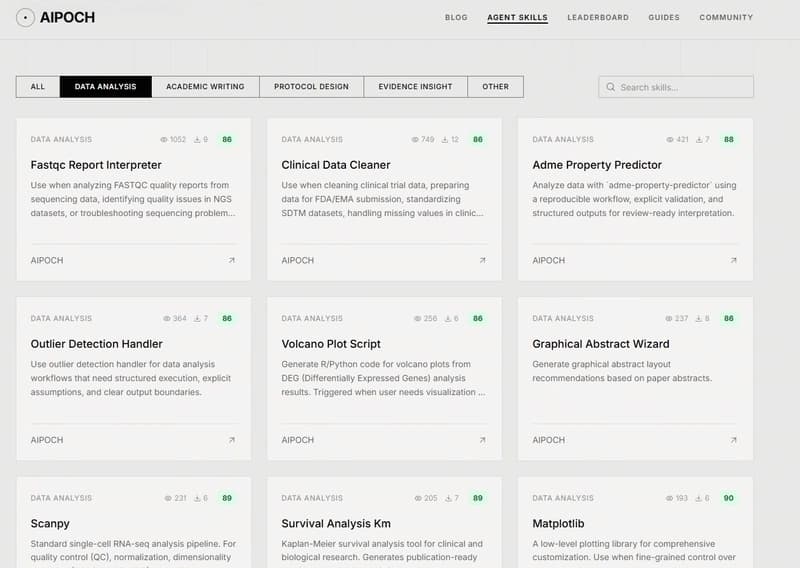
Task: Click download icon on Clinical Data Cleaner
Action: (445, 139)
